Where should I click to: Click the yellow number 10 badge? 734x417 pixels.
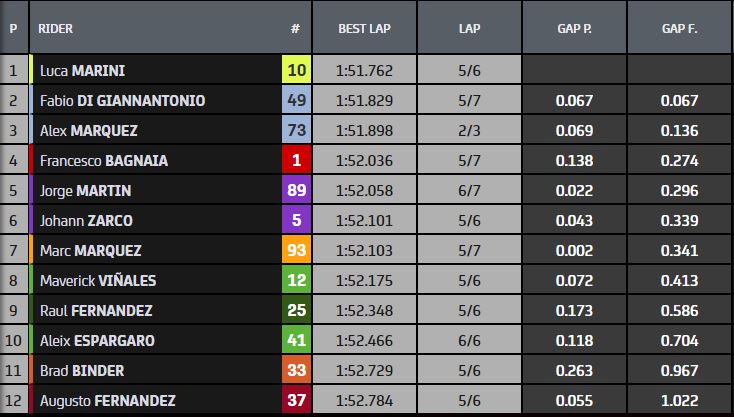coord(296,71)
